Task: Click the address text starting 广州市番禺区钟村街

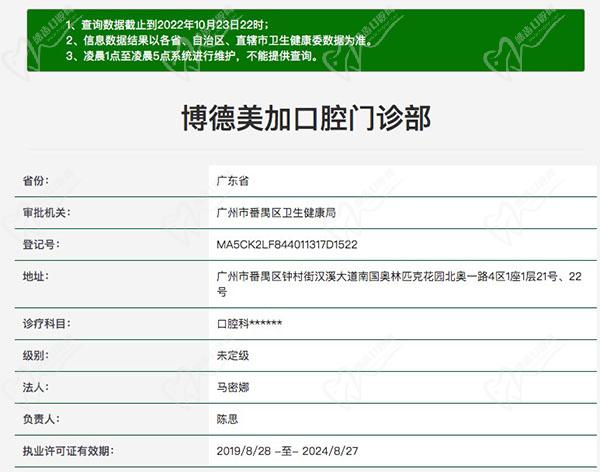Action: [x=399, y=284]
